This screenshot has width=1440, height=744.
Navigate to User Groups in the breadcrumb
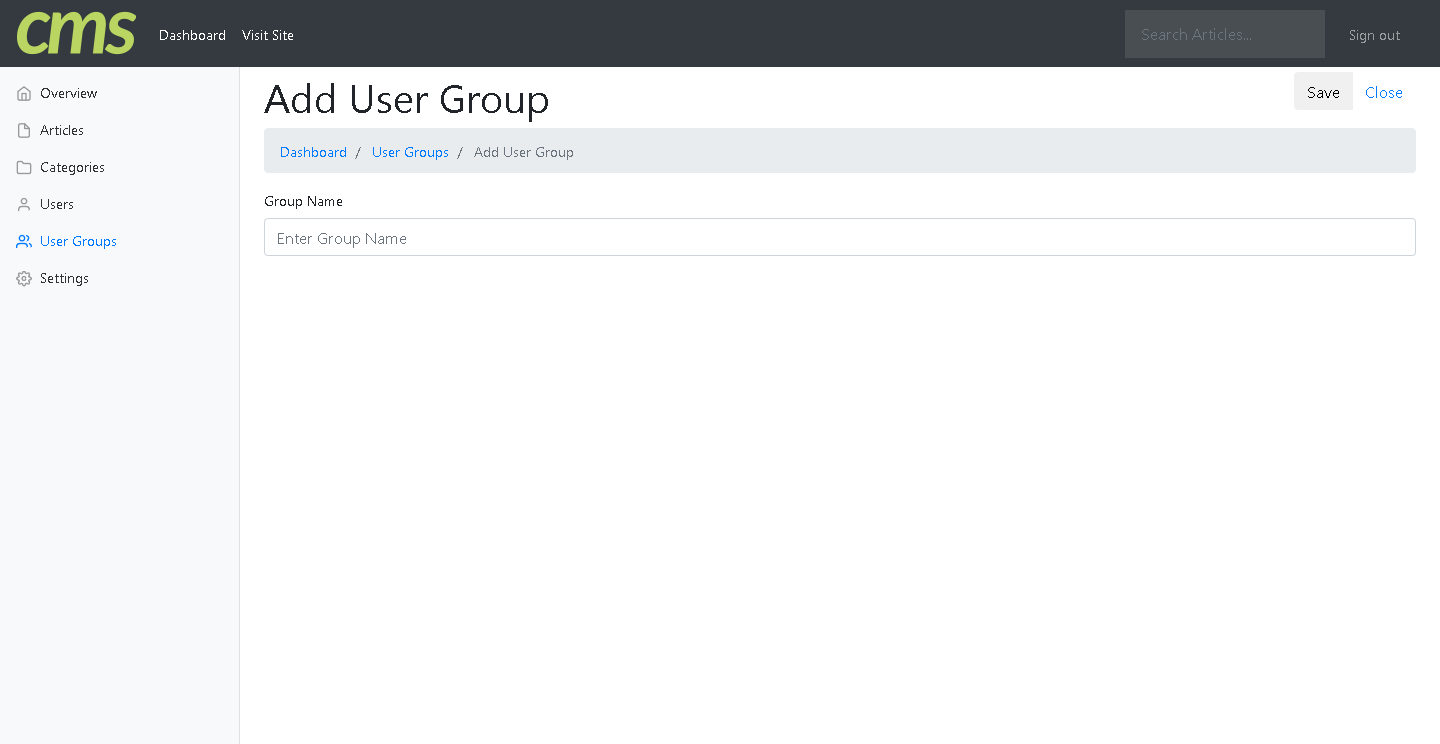410,152
